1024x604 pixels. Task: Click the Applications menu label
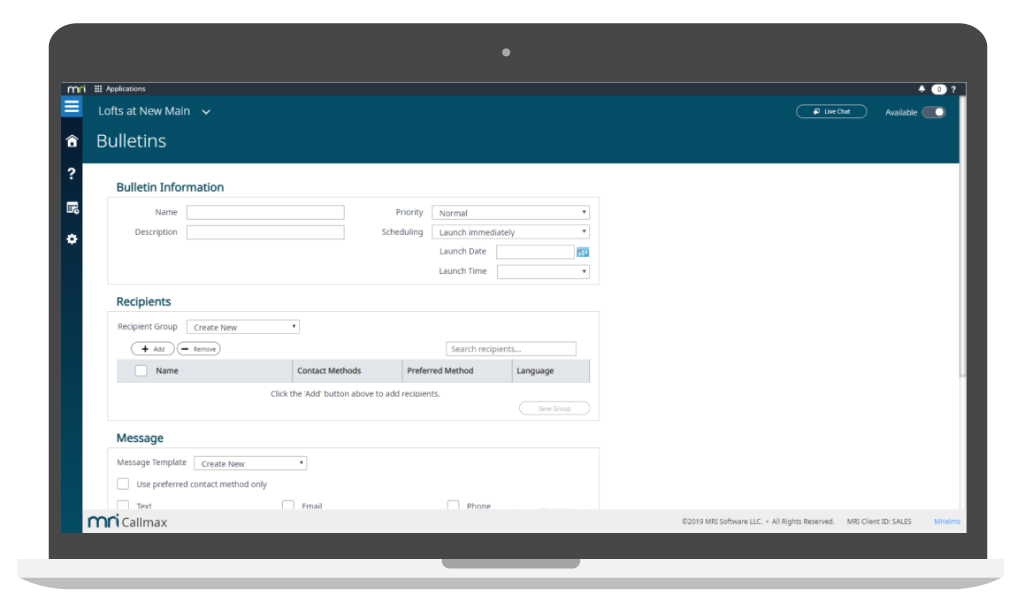pyautogui.click(x=125, y=89)
